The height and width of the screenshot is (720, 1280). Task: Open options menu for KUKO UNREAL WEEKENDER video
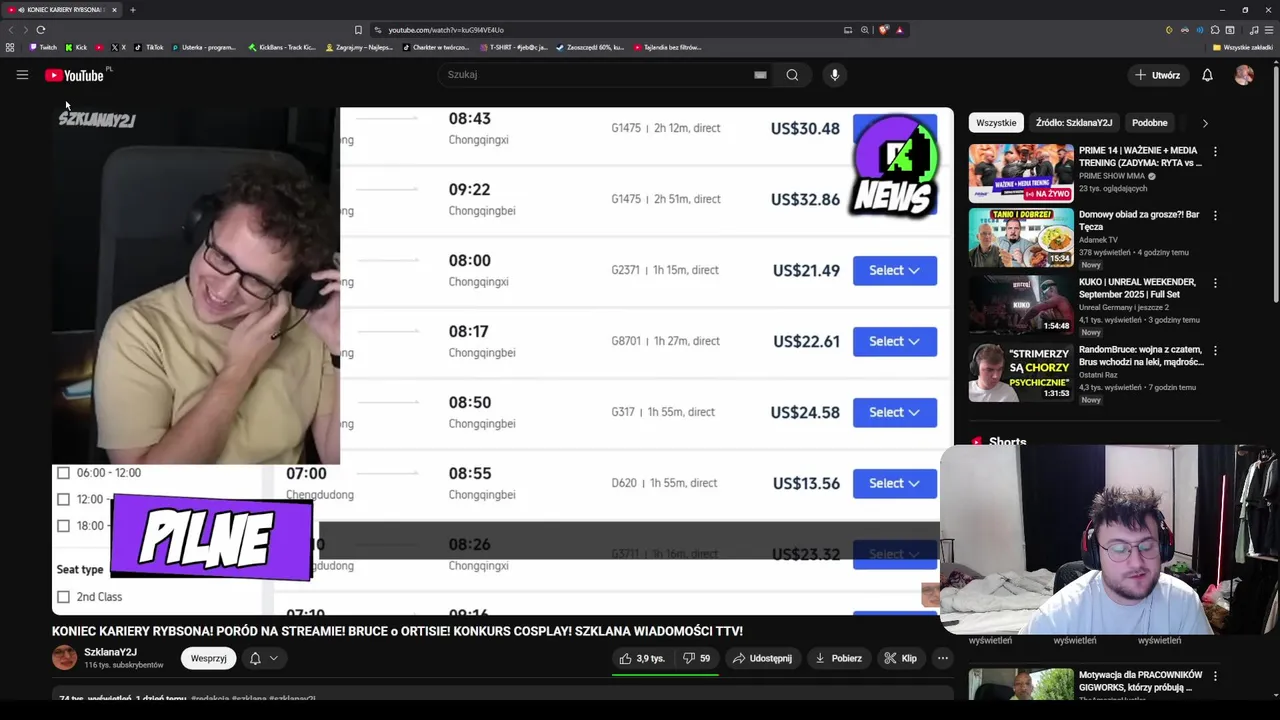click(x=1215, y=283)
